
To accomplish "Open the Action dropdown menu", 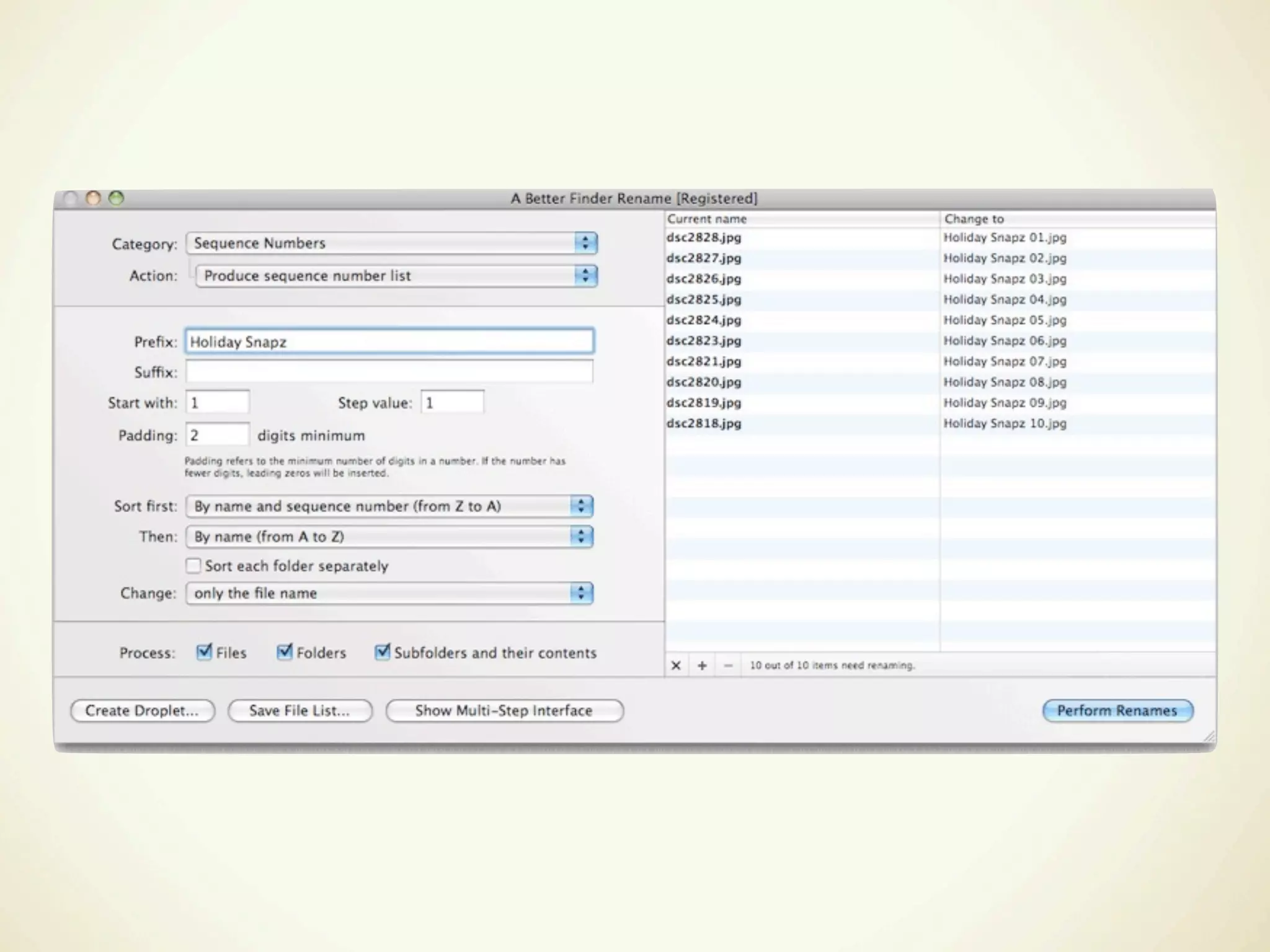I will 396,276.
